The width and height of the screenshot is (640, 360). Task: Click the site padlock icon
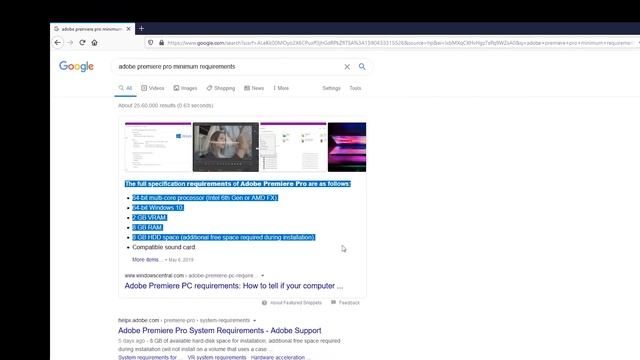[161, 42]
